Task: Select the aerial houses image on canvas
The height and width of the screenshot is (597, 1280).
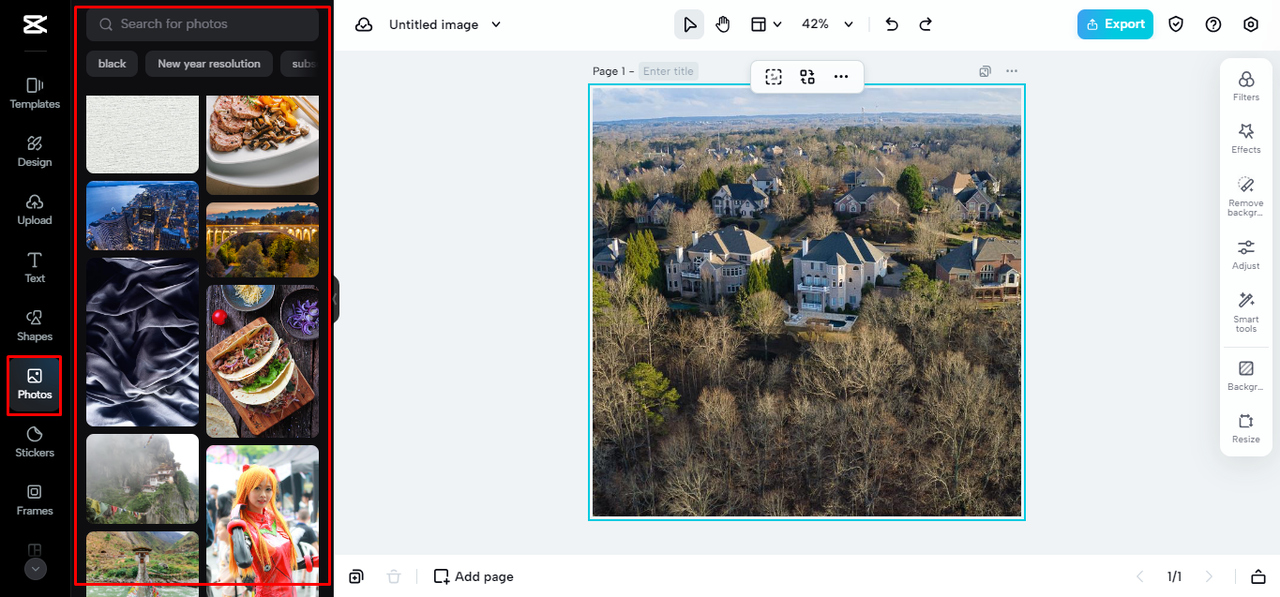Action: tap(807, 302)
